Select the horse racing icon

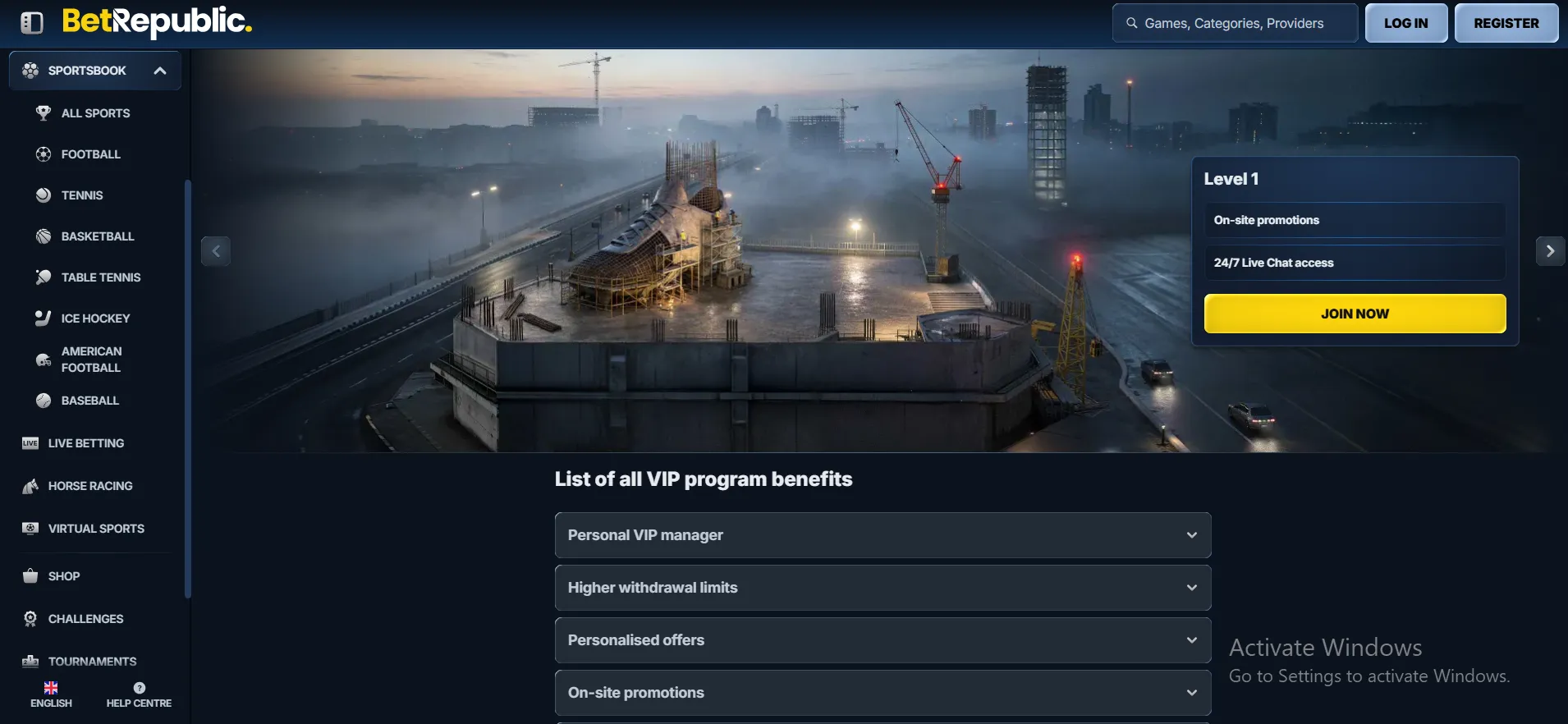pos(30,486)
